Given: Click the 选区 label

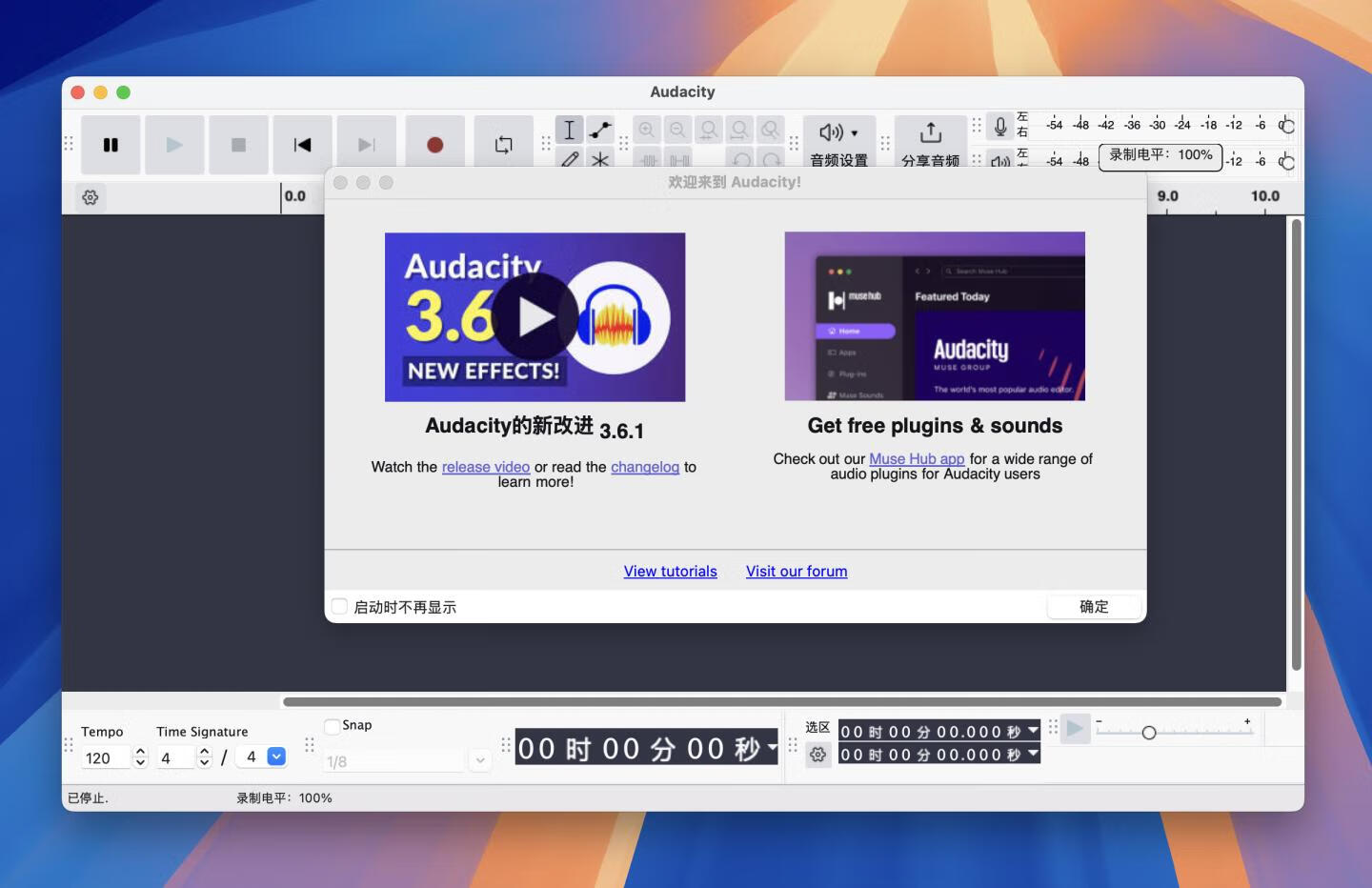Looking at the screenshot, I should [817, 727].
